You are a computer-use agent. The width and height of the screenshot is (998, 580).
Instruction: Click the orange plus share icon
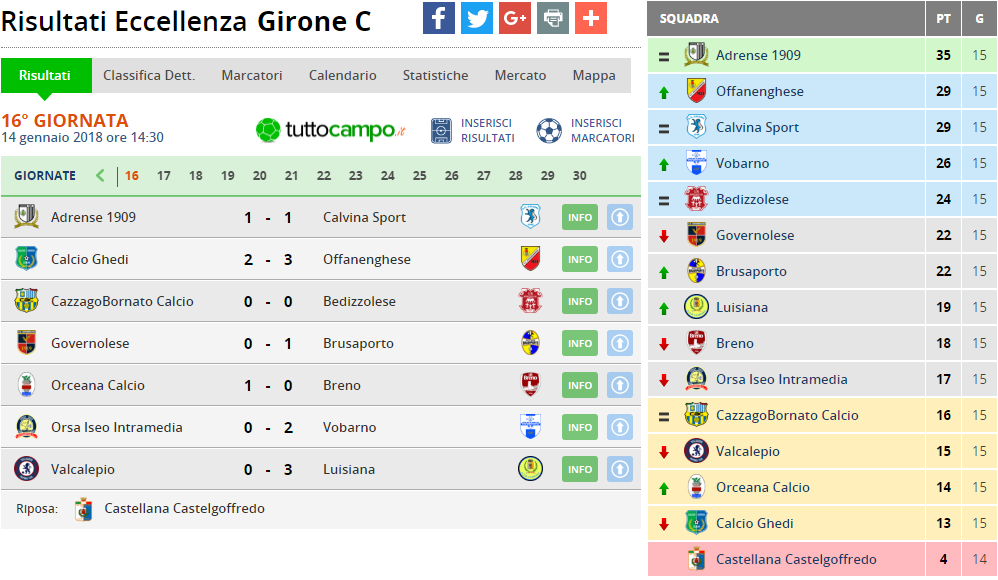pyautogui.click(x=591, y=18)
